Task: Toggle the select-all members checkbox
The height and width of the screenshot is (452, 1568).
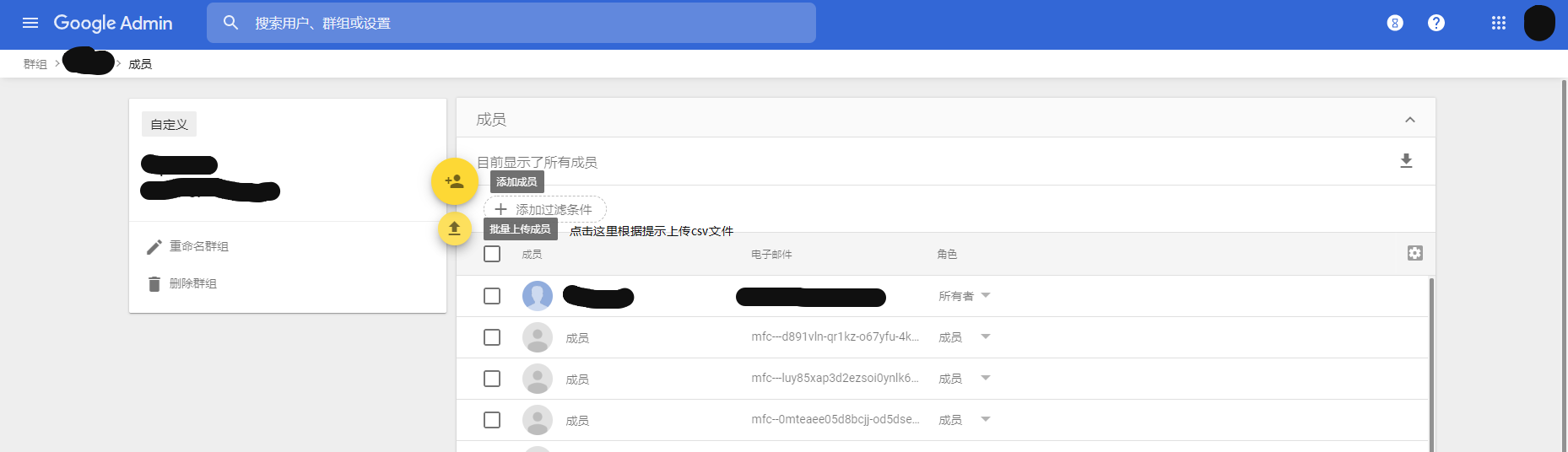Action: click(492, 254)
